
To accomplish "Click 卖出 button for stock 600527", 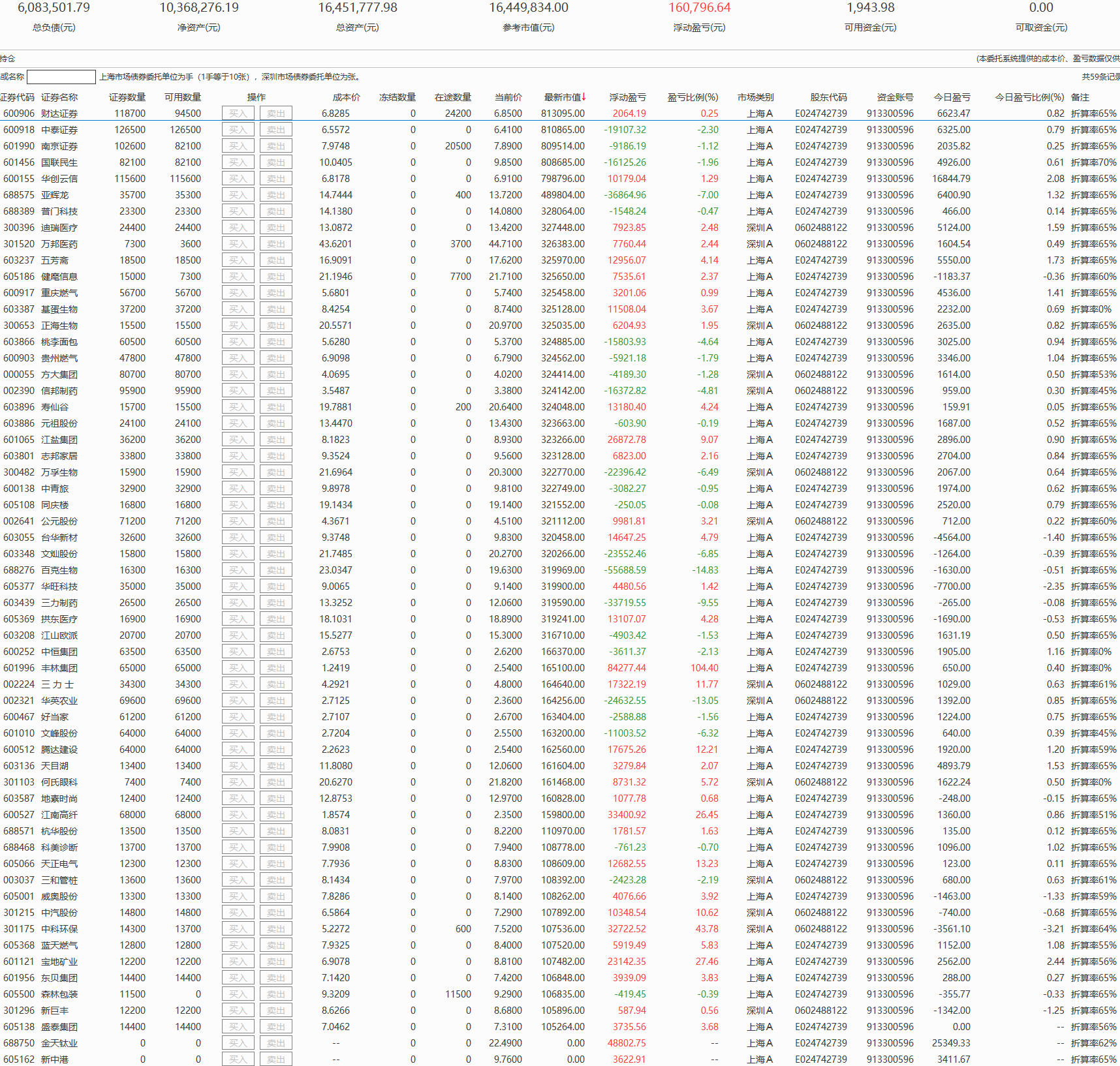I will [x=276, y=815].
